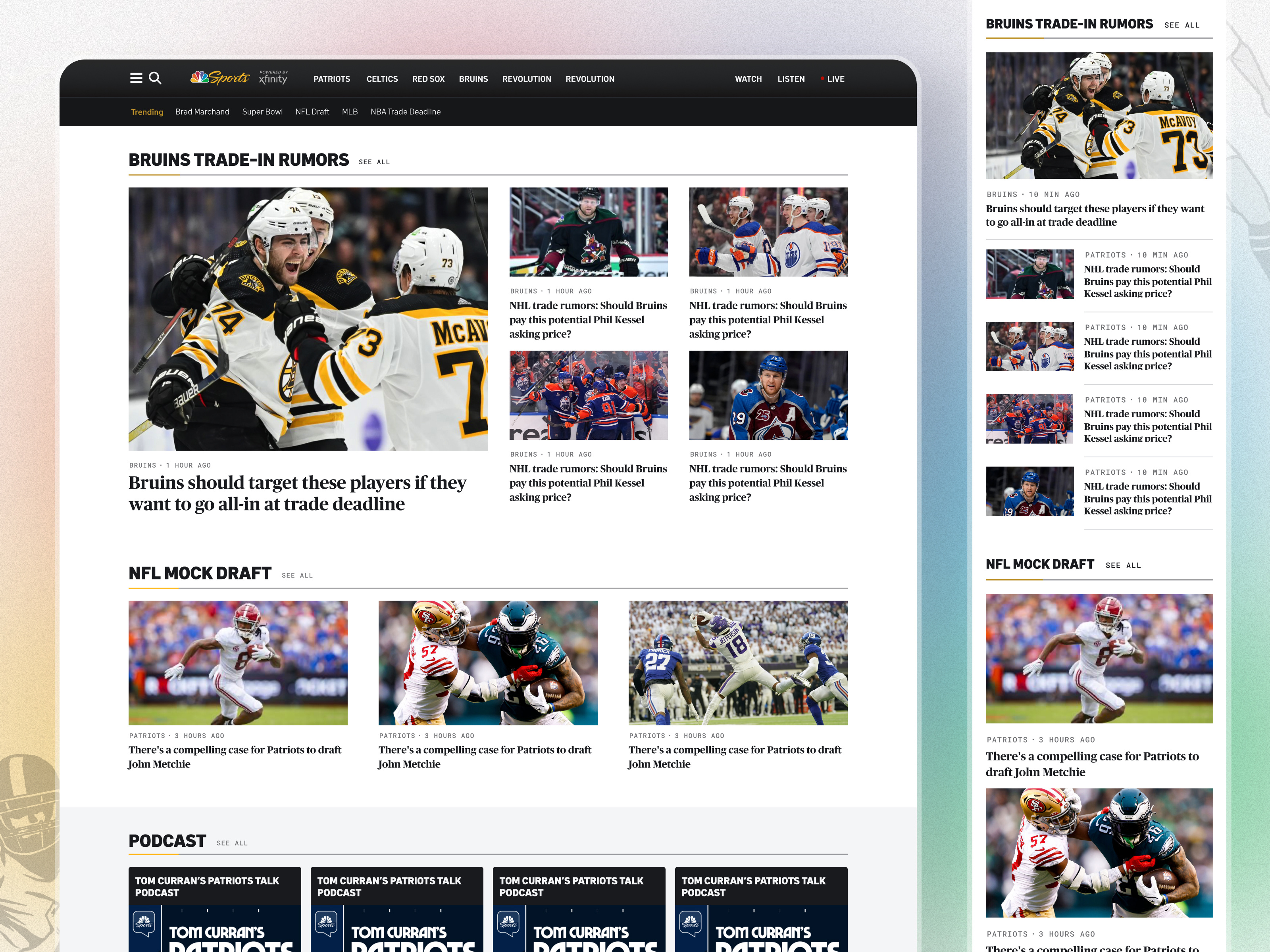
Task: Open the John Metchie draft article
Action: (x=235, y=757)
